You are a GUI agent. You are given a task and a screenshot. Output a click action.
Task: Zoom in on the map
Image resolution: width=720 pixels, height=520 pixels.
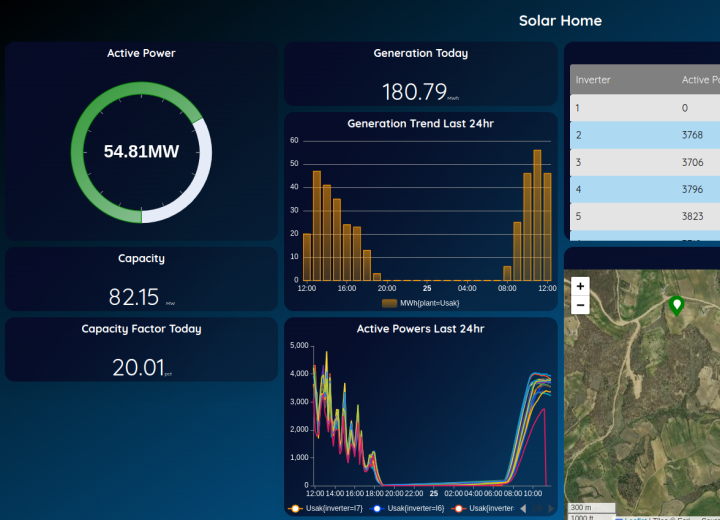point(580,286)
